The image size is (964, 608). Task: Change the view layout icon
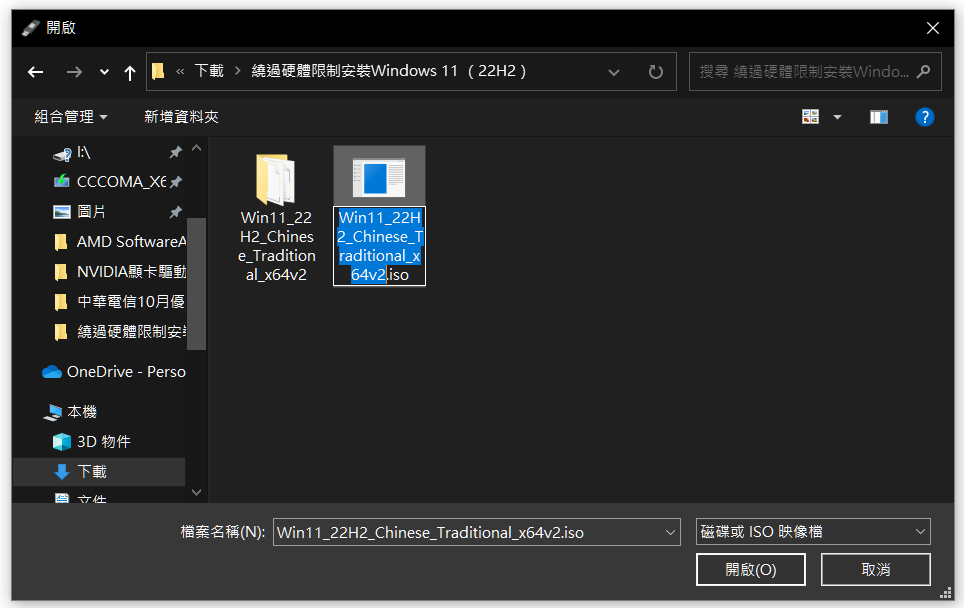click(x=810, y=117)
